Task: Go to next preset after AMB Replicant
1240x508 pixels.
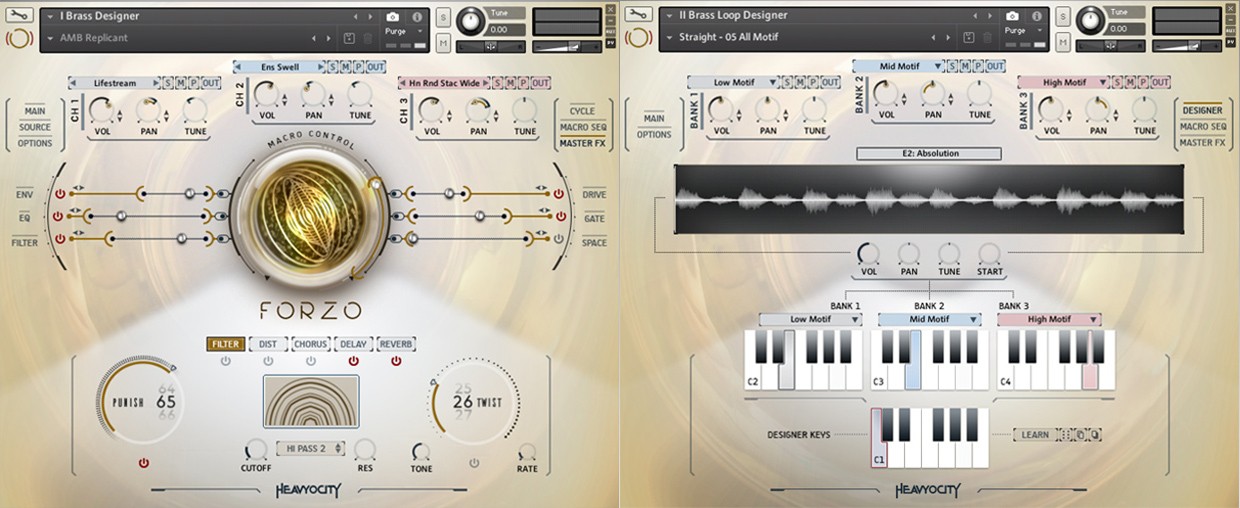Action: (x=327, y=38)
